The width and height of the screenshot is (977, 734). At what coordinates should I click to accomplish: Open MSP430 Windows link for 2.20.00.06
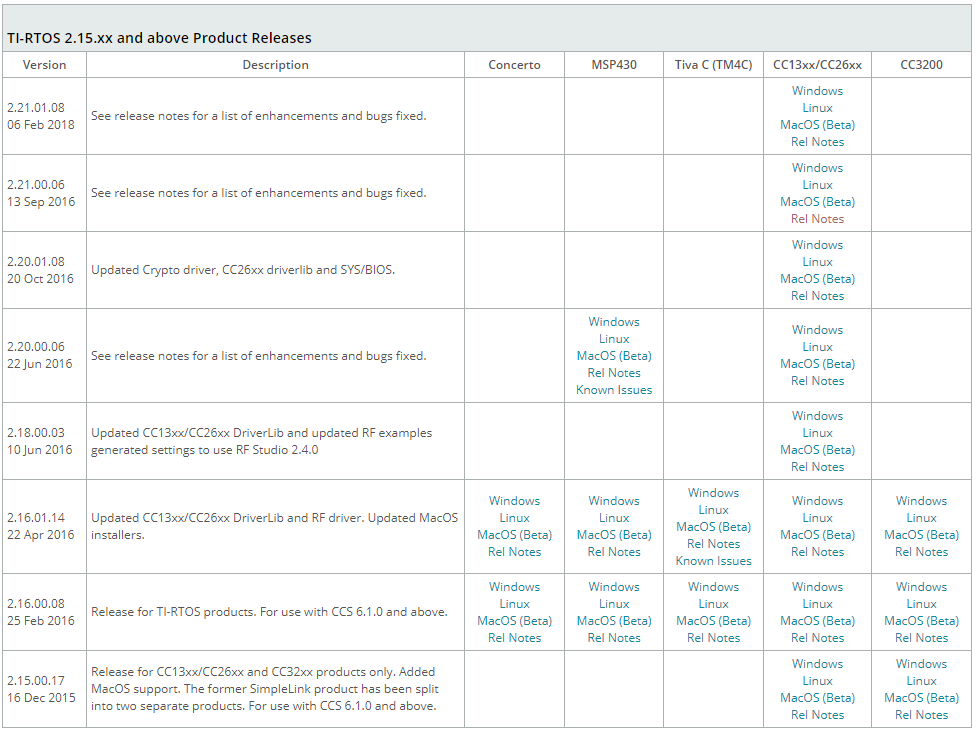pyautogui.click(x=614, y=322)
